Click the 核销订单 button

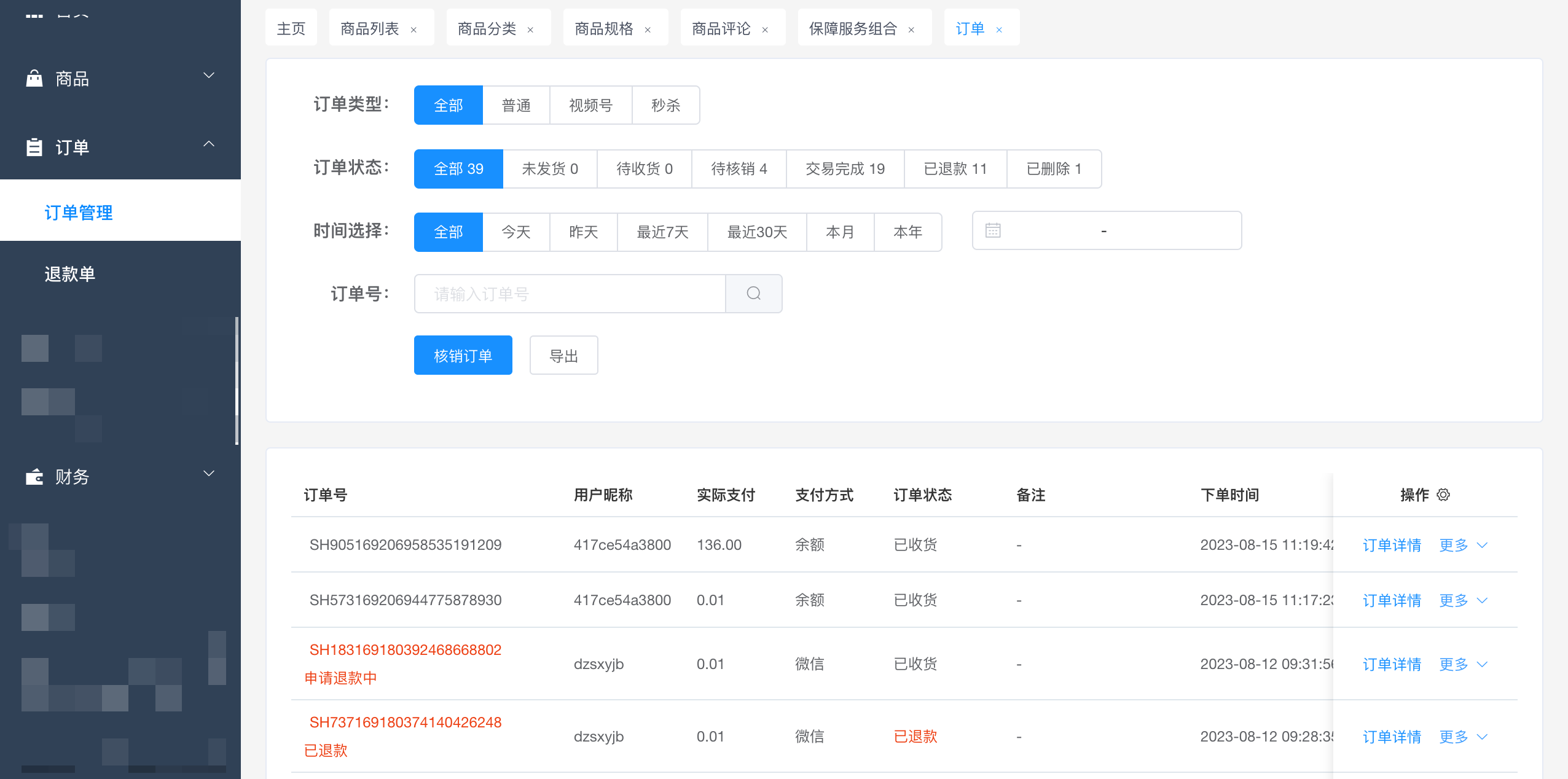click(463, 356)
